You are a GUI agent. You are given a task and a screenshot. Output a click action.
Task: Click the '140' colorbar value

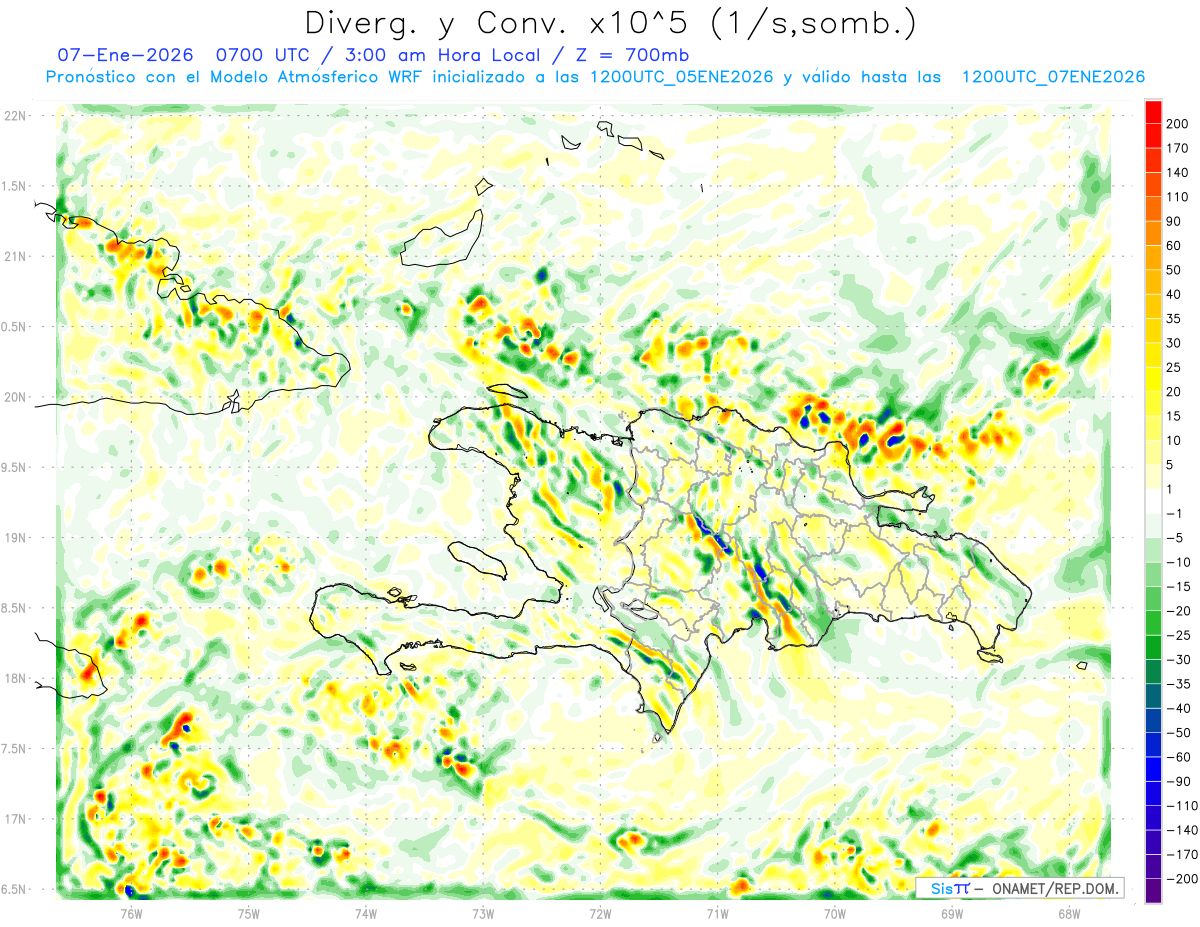click(x=1177, y=173)
